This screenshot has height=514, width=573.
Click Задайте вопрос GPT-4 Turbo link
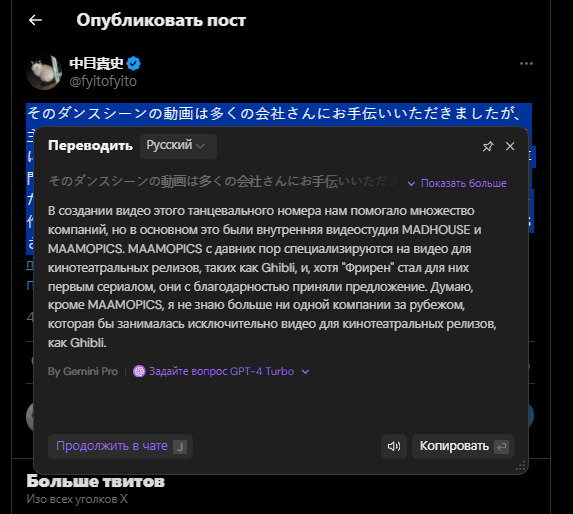click(221, 371)
